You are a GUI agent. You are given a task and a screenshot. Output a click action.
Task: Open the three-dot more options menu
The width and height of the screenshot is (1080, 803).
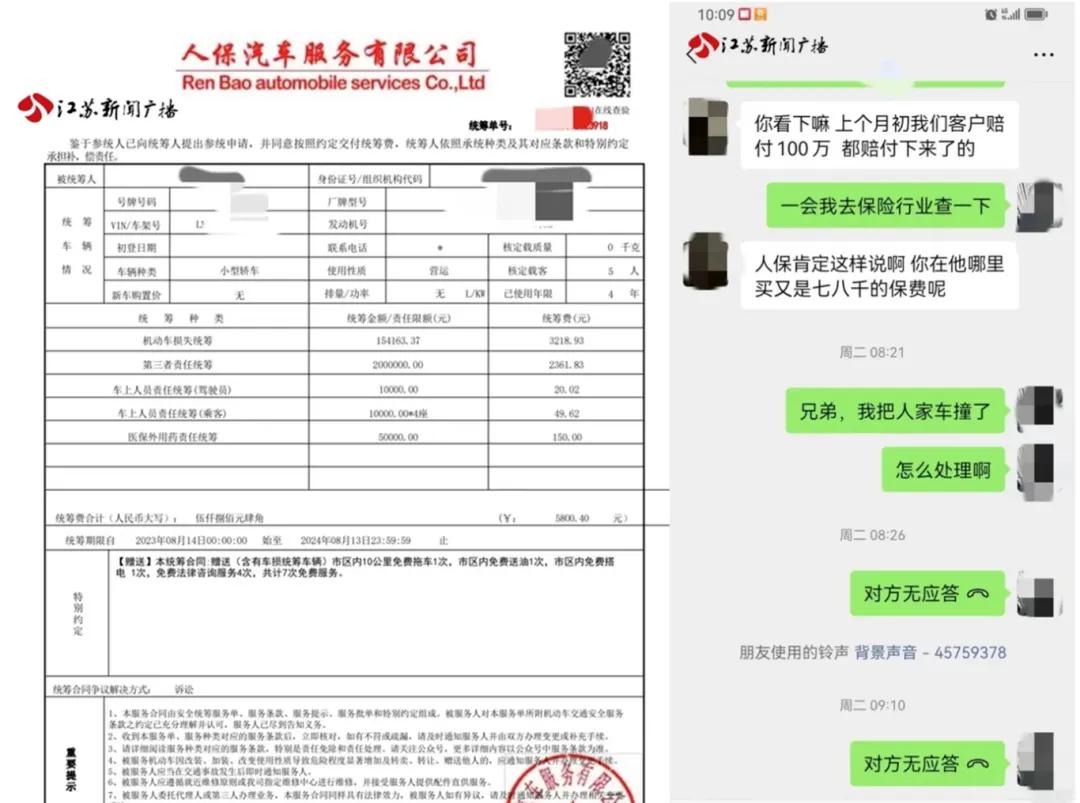pos(1043,54)
